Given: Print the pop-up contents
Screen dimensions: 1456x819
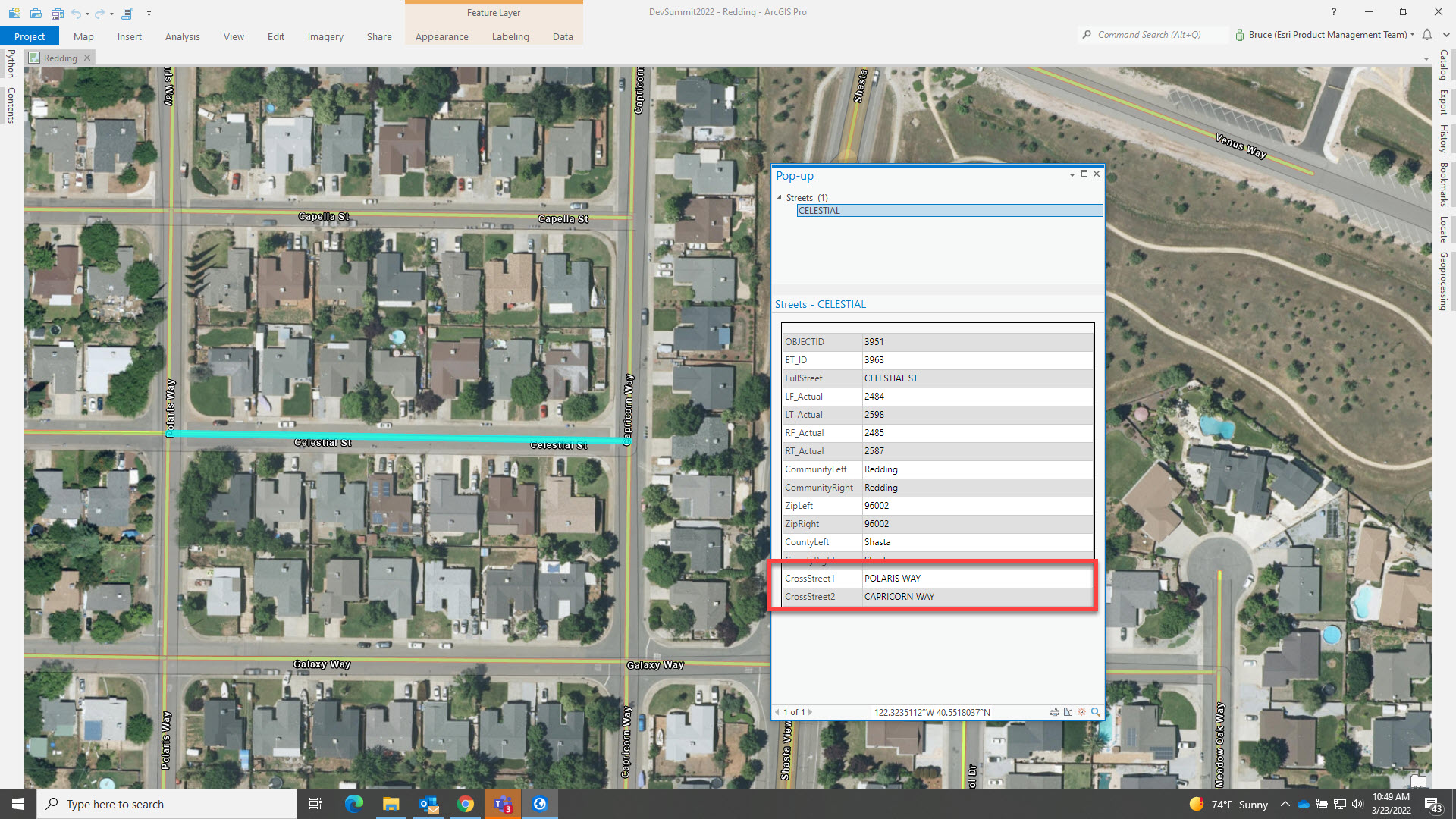Looking at the screenshot, I should click(1055, 712).
